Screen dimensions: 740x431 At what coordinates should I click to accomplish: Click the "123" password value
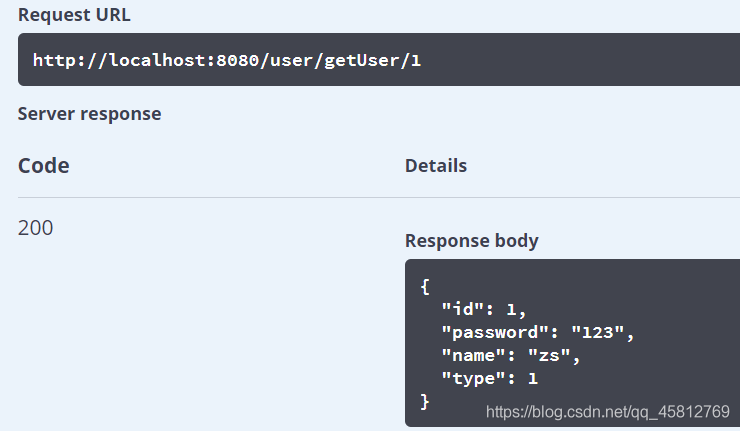[598, 332]
